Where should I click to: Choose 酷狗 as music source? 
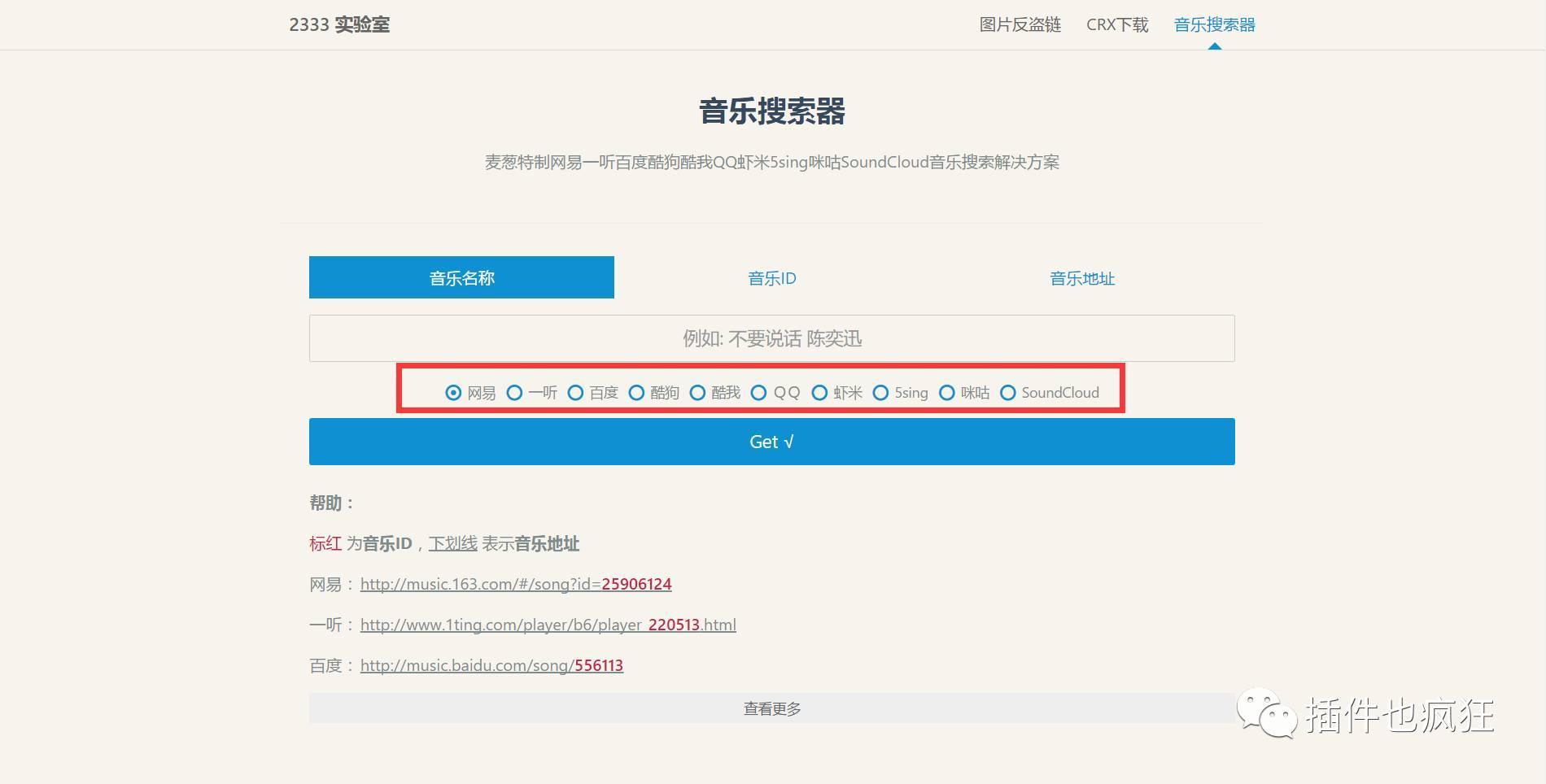pos(636,393)
